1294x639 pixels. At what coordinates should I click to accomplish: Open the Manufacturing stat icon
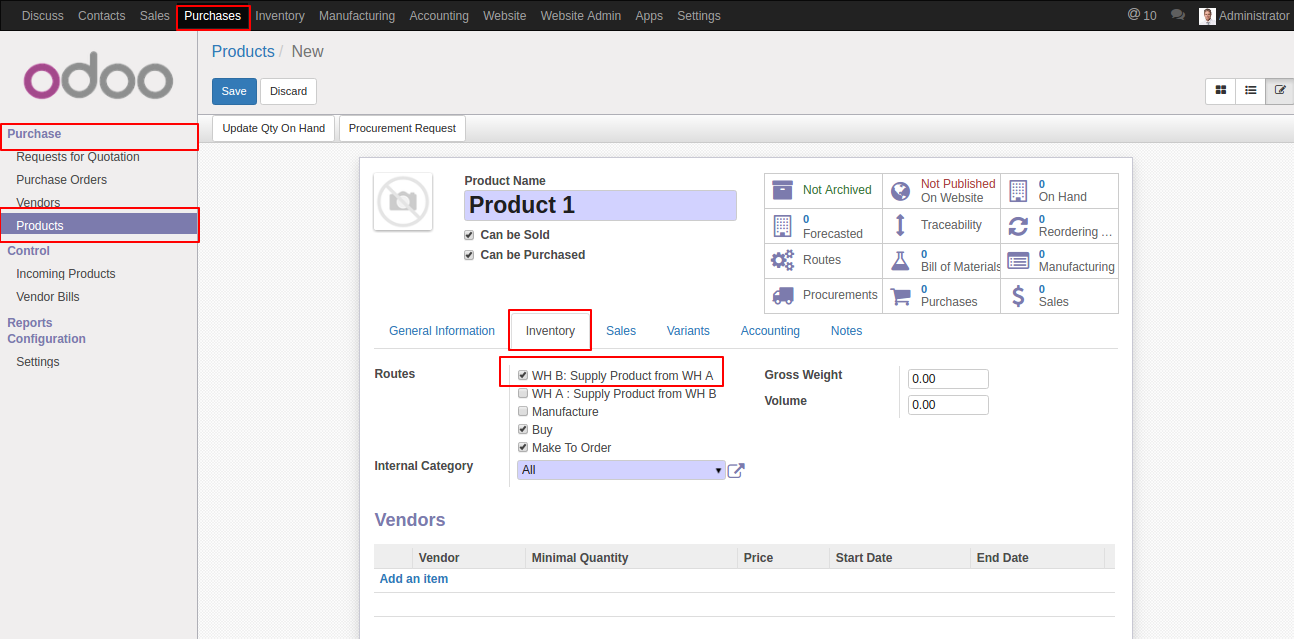pos(1018,260)
